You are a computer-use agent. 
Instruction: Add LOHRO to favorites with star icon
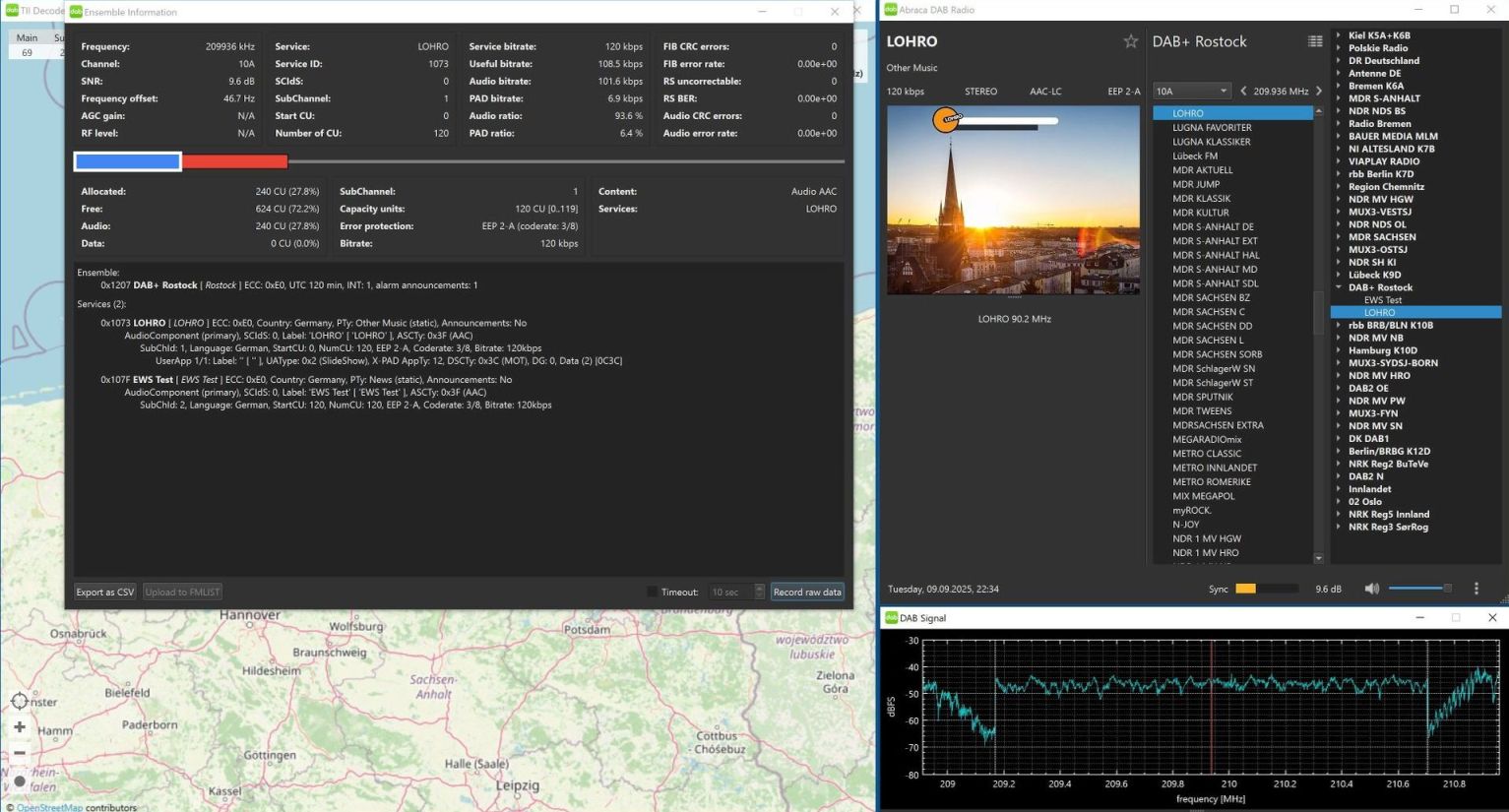1130,41
